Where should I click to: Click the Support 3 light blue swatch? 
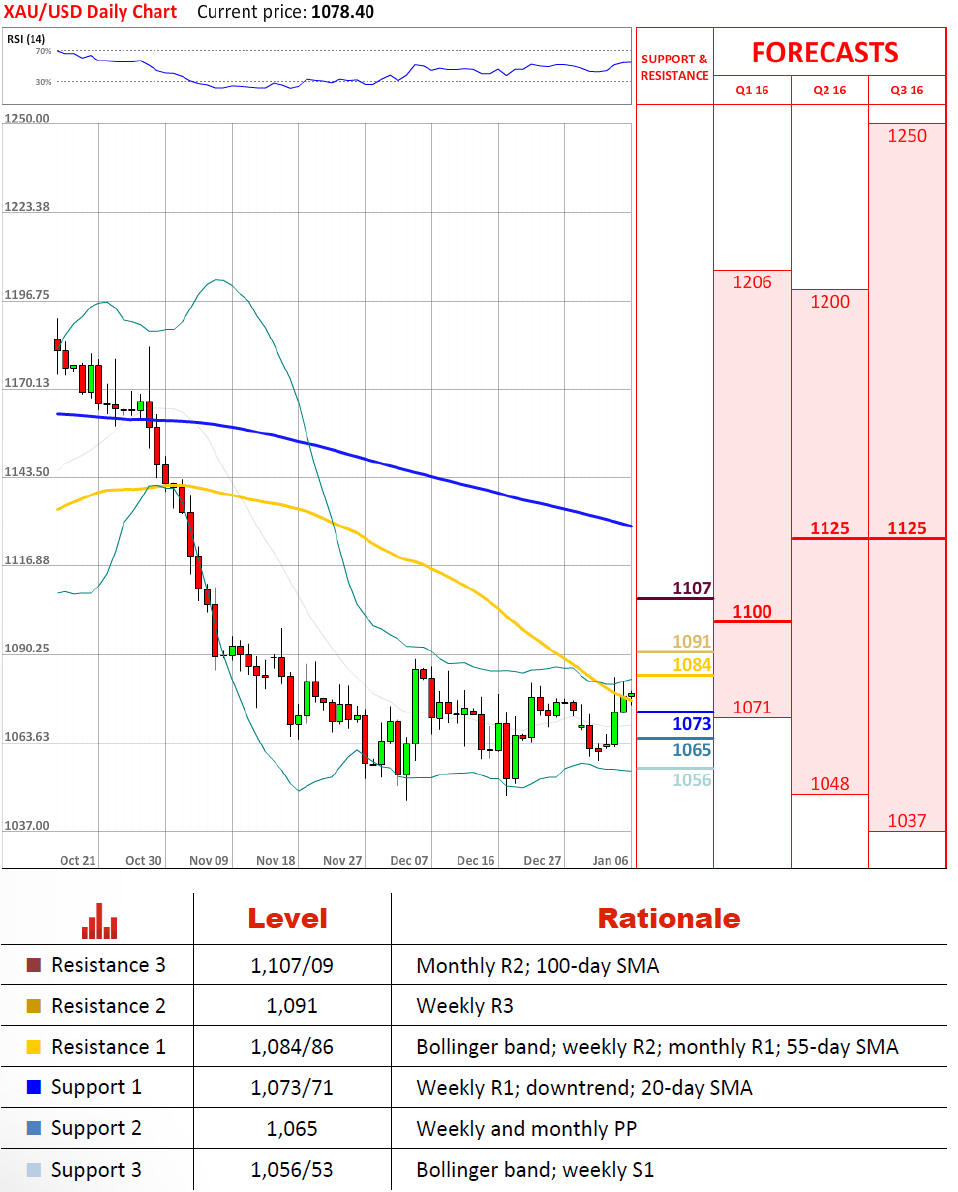33,1170
